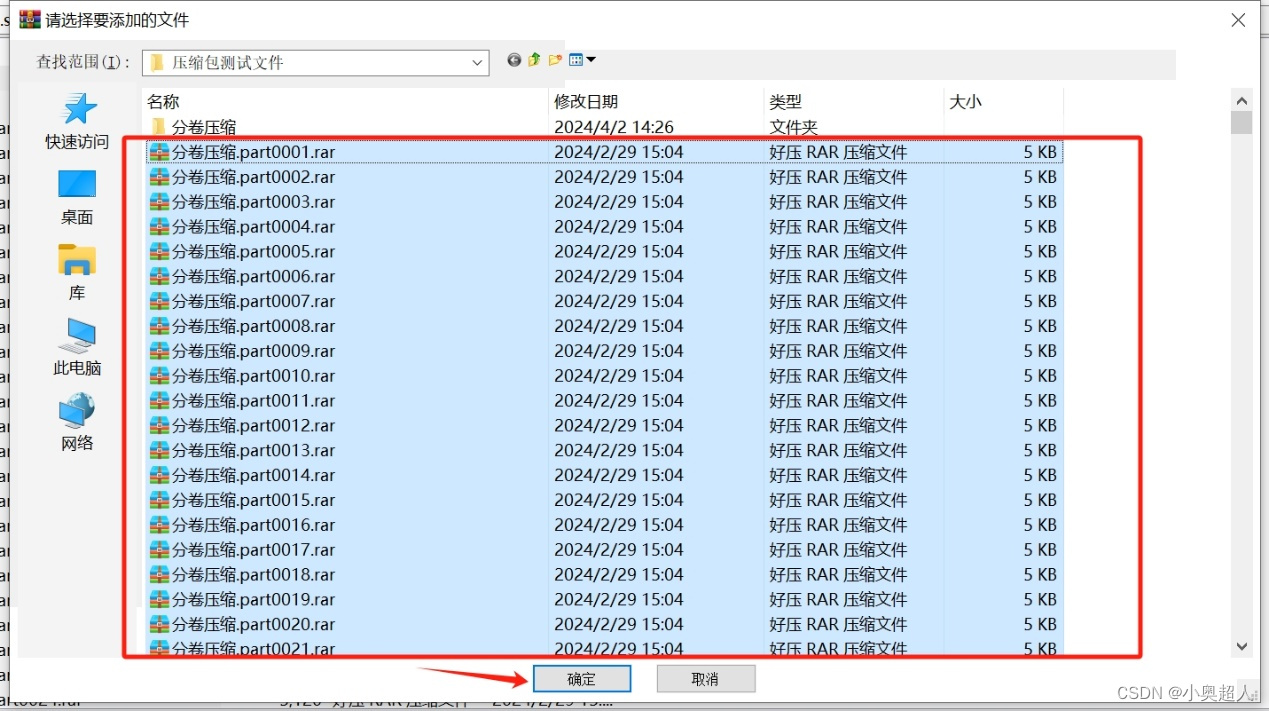Click the 文件夹 type of 分卷压缩 folder
The width and height of the screenshot is (1269, 711).
pyautogui.click(x=793, y=127)
